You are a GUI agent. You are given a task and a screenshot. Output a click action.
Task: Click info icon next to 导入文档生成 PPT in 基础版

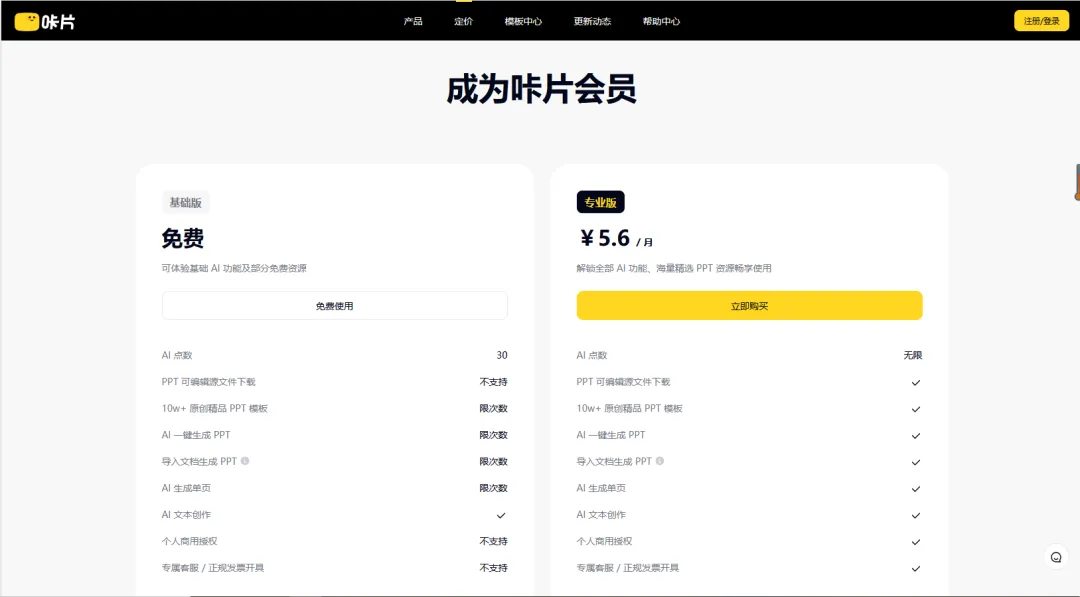click(245, 461)
